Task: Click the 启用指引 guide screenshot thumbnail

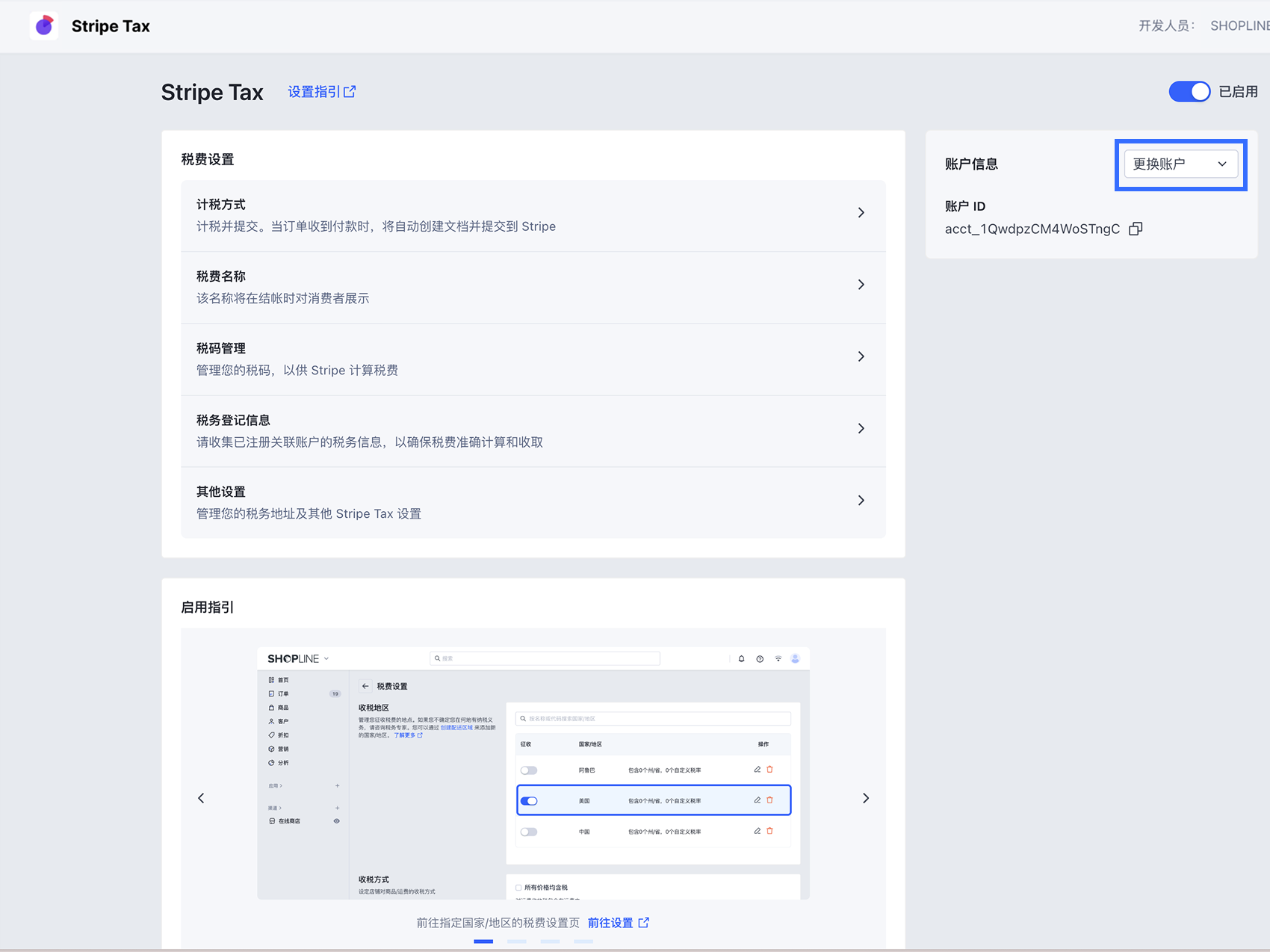Action: pos(533,773)
